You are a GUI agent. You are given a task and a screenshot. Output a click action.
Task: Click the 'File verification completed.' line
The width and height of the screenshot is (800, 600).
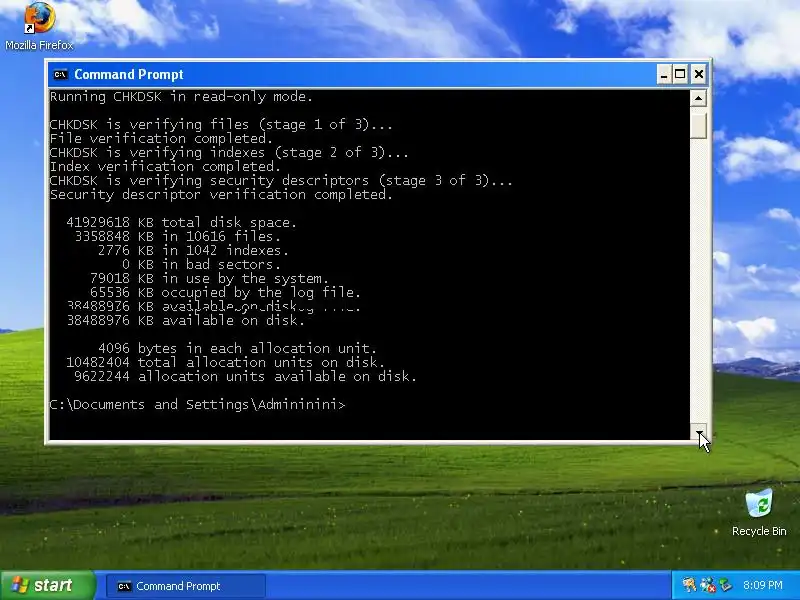tap(161, 138)
